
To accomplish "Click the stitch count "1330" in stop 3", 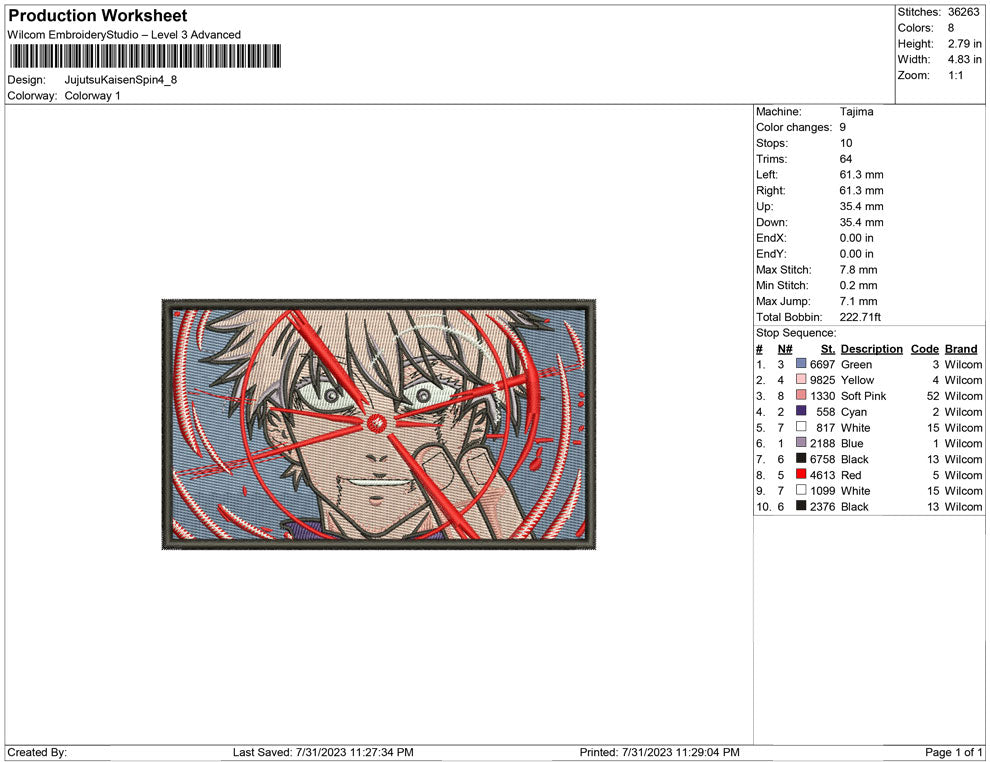I will (x=822, y=395).
